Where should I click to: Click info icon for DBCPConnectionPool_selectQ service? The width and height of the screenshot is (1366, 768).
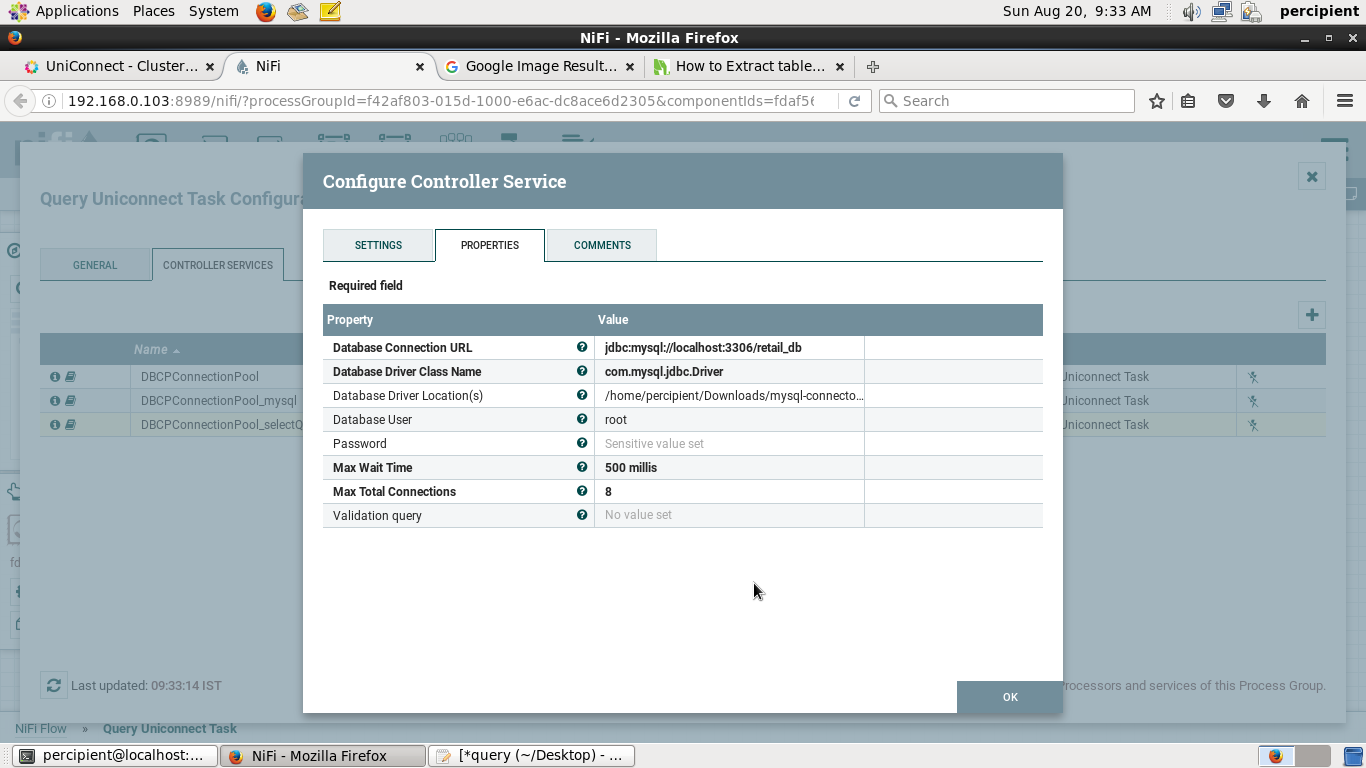pos(54,424)
